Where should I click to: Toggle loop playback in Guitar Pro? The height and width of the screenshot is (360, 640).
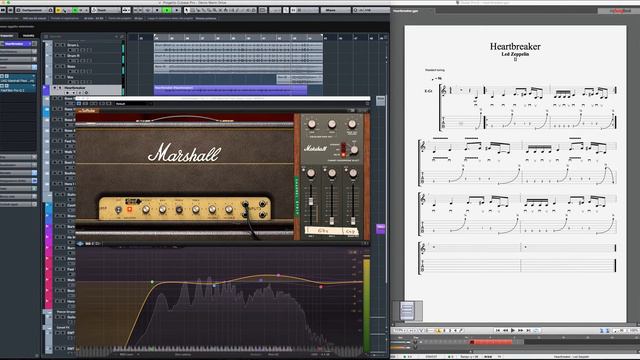click(x=536, y=330)
